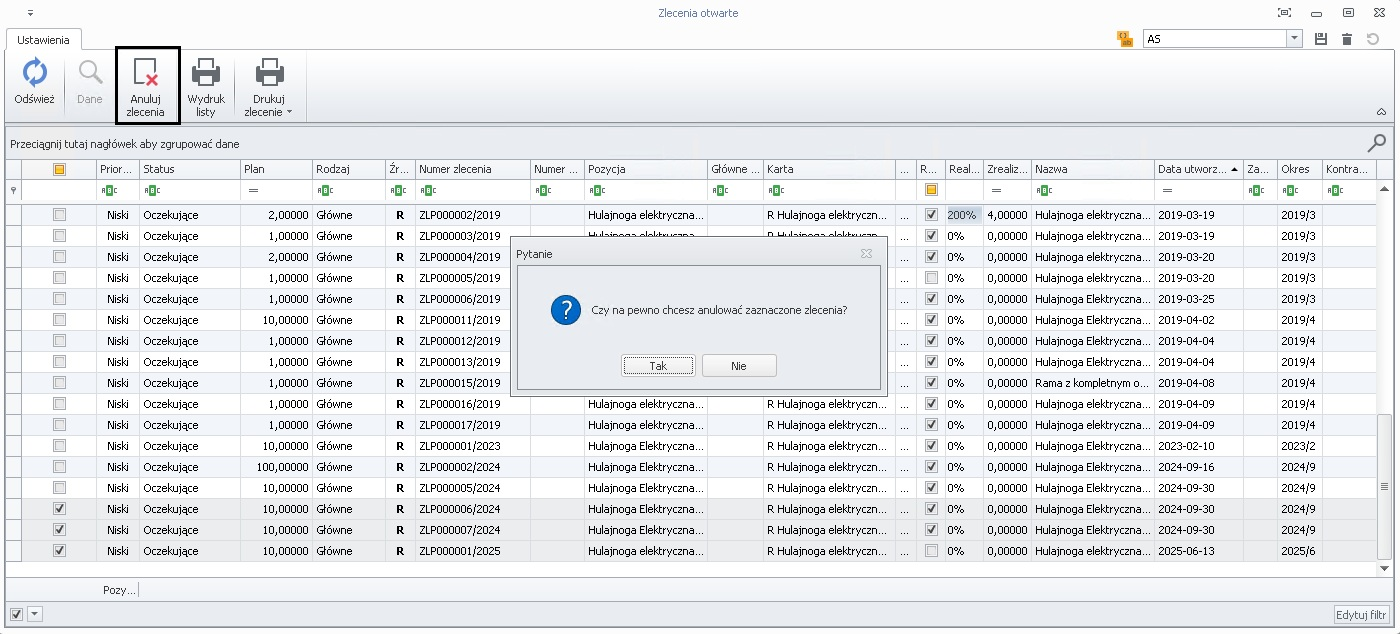Click the ellipsis button in ZLP000002/2024 row
Viewport: 1400px width, 634px height.
pos(905,467)
